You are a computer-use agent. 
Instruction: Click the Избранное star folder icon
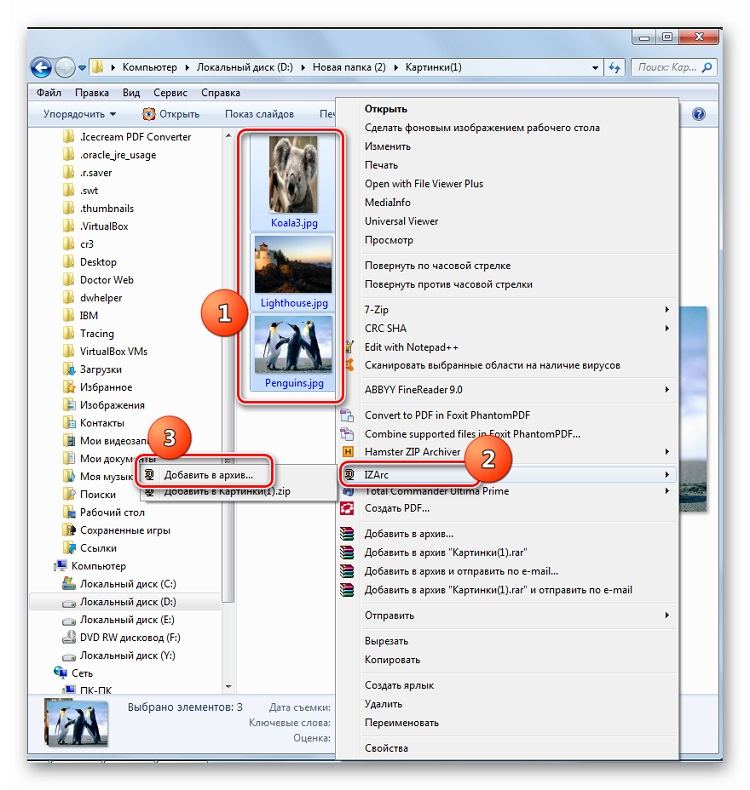pyautogui.click(x=69, y=387)
